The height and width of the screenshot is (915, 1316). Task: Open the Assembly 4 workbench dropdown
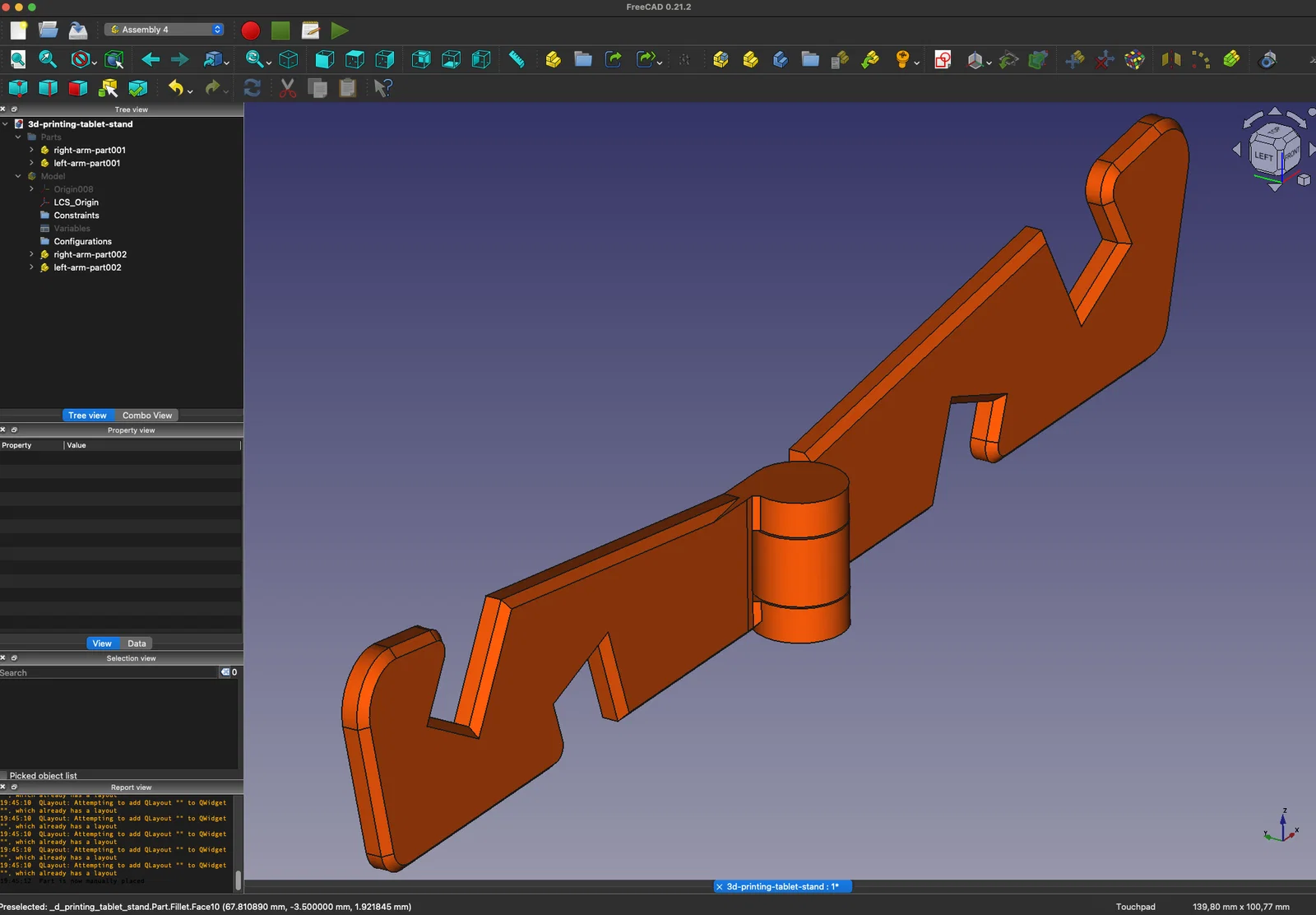coord(164,30)
